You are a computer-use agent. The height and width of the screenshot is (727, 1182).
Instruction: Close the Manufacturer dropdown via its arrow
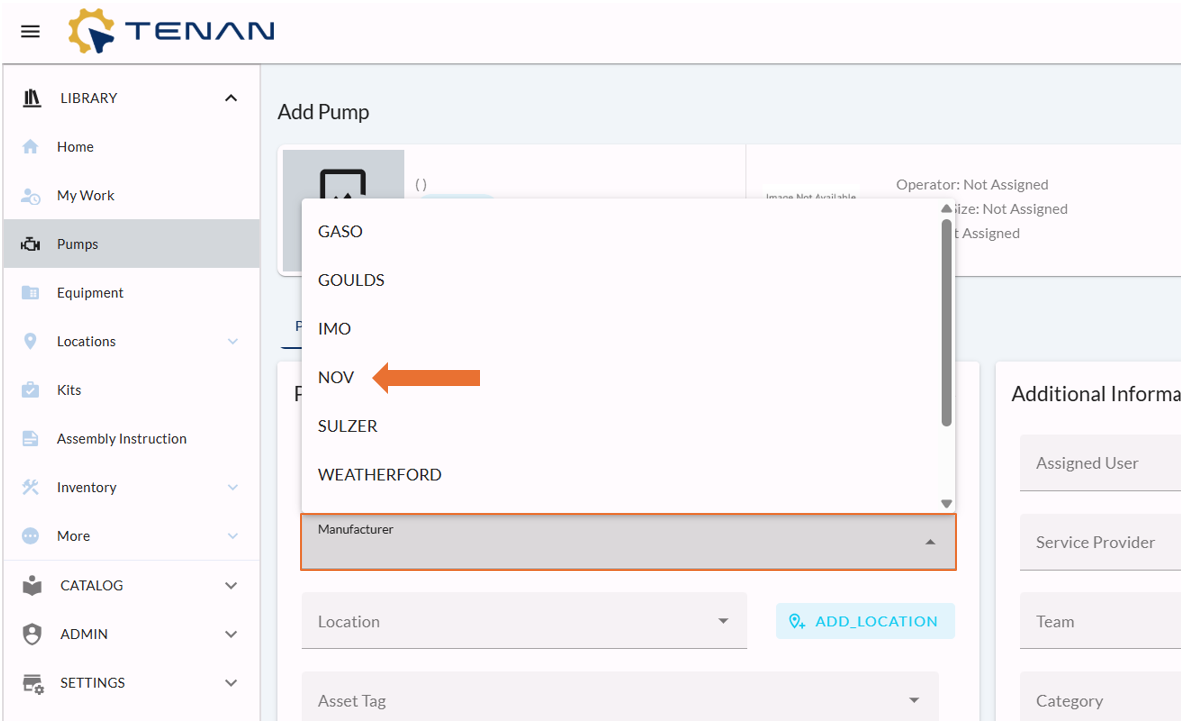(930, 542)
